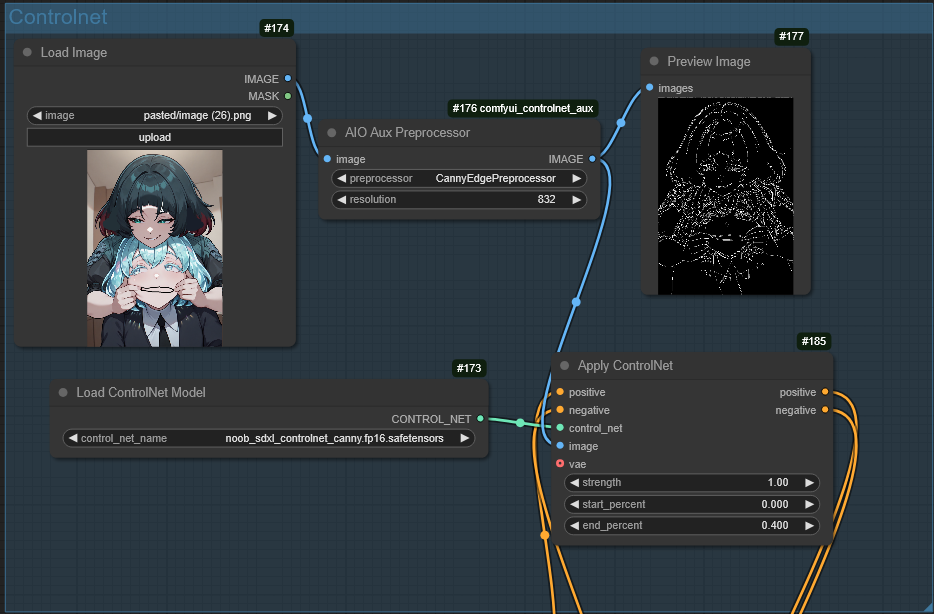Open the image file selector dropdown
This screenshot has height=614, width=934.
pyautogui.click(x=155, y=116)
